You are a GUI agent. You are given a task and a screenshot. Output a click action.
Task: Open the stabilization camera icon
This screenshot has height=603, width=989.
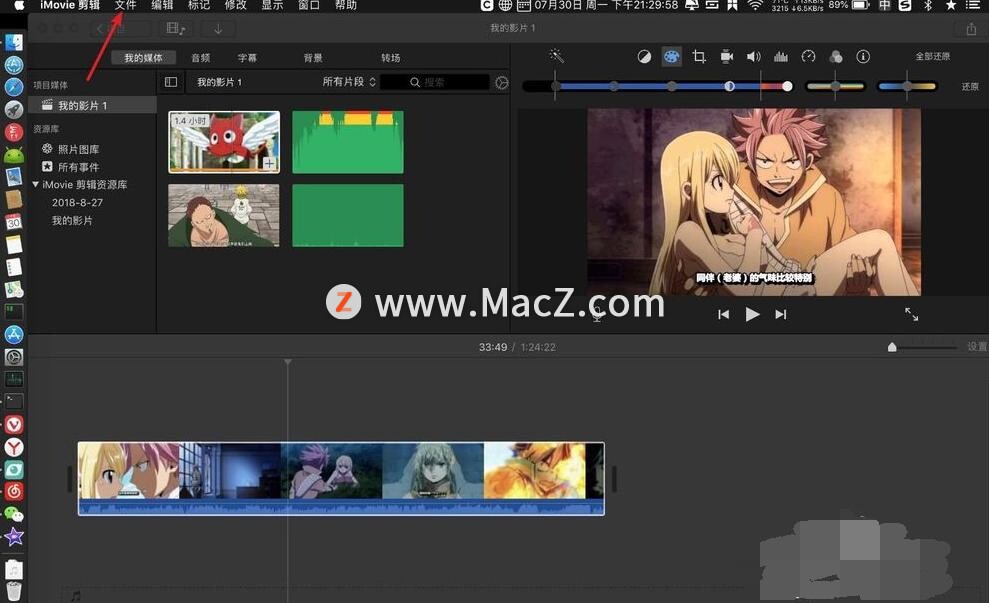pos(727,57)
